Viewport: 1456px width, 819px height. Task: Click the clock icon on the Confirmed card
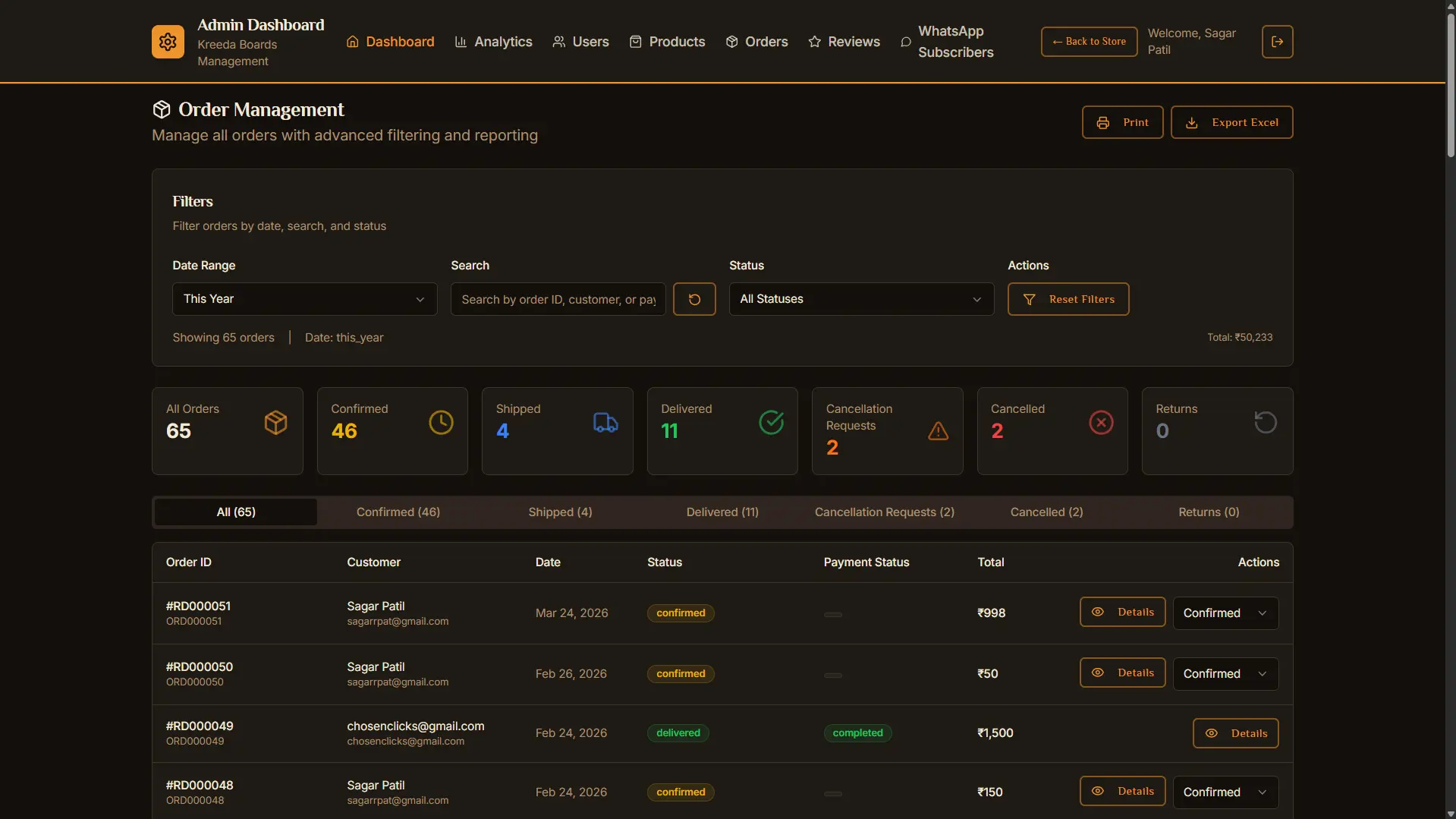[440, 422]
